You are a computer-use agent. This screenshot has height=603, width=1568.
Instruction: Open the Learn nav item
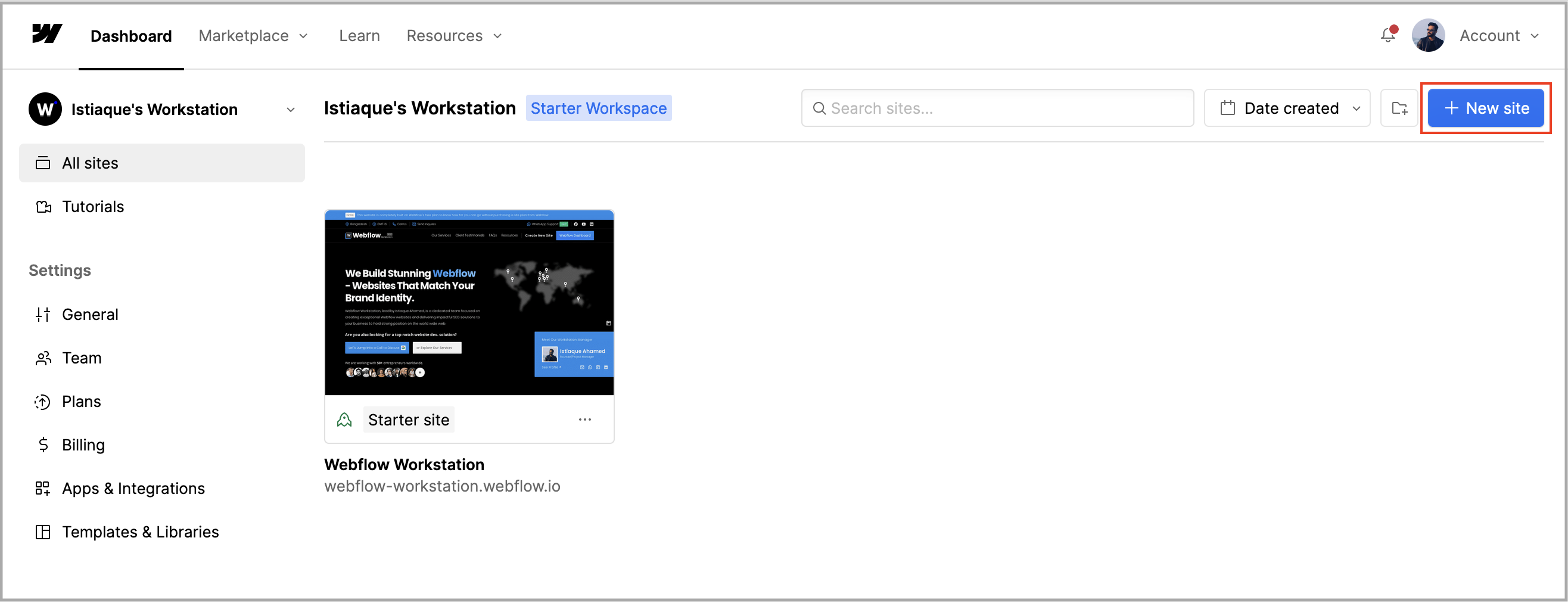[359, 36]
